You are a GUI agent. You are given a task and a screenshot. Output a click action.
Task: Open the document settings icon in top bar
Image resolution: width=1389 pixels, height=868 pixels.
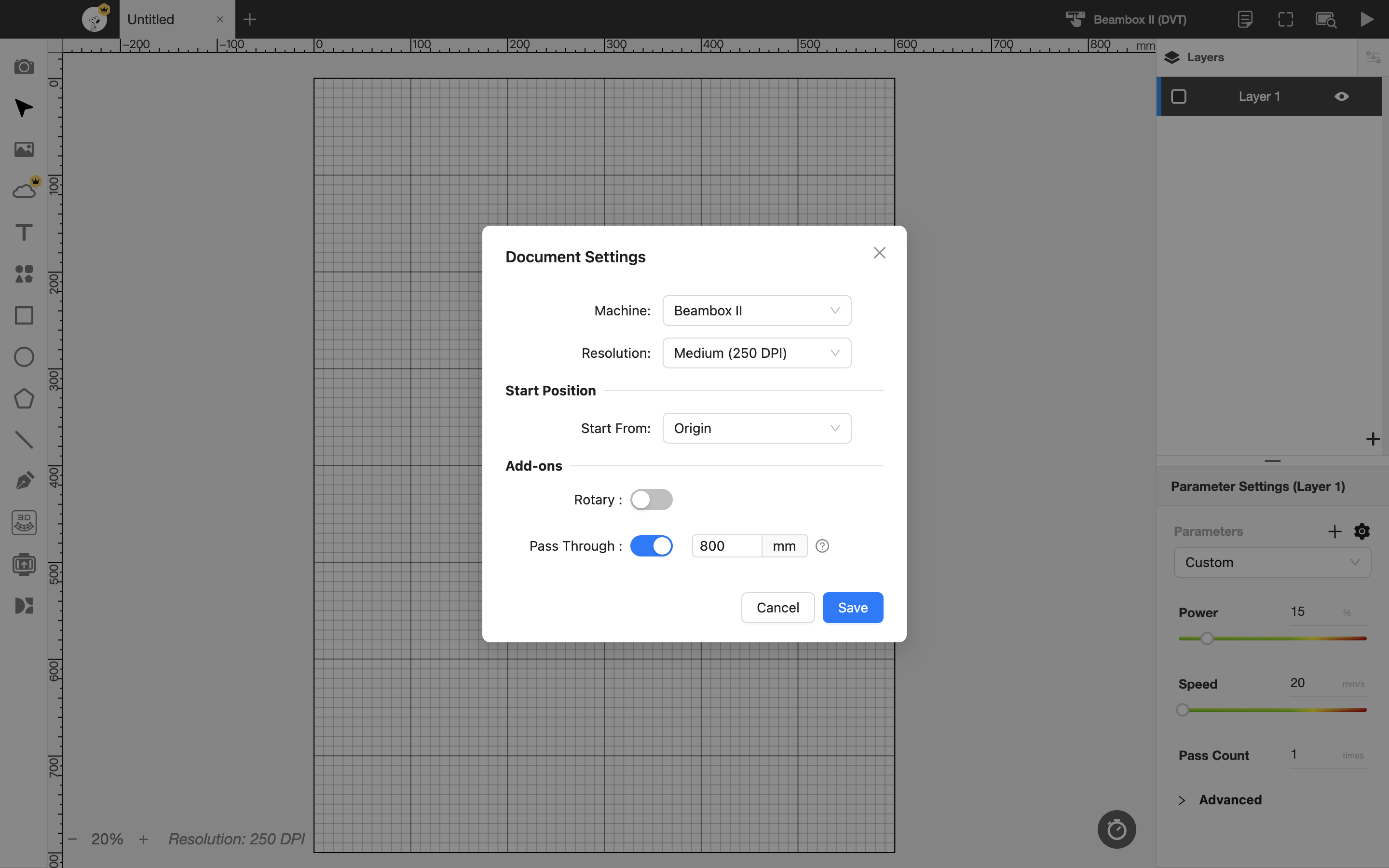click(1245, 19)
